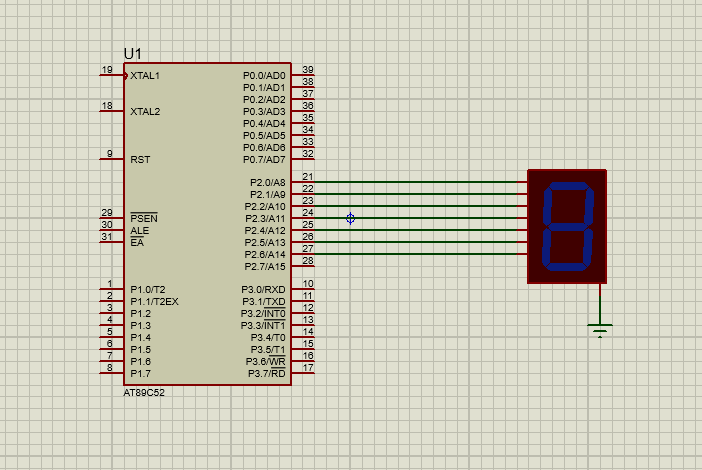
Task: Click pin number 18 on U1
Action: (107, 106)
